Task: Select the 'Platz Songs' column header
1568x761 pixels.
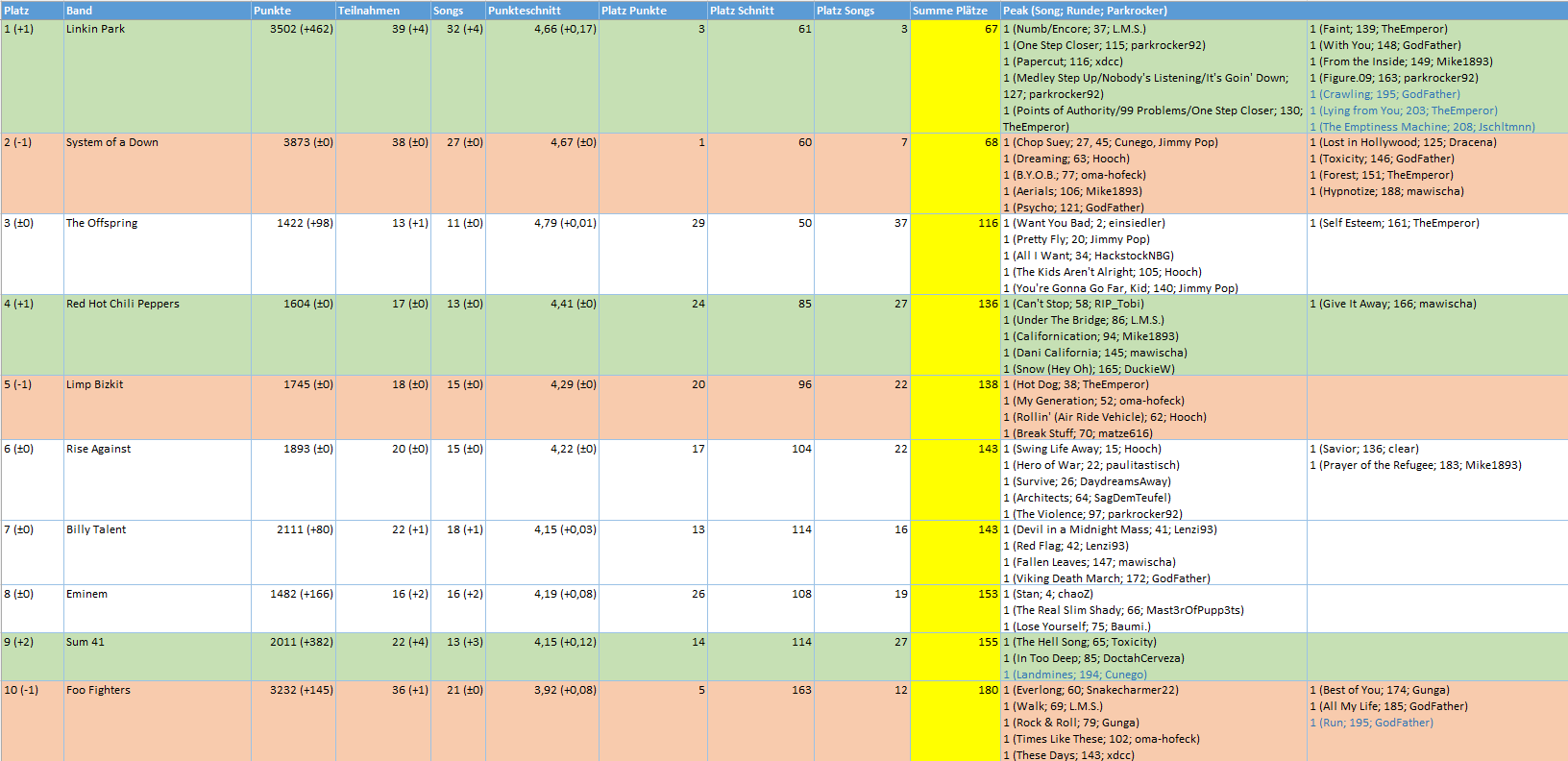Action: 862,11
